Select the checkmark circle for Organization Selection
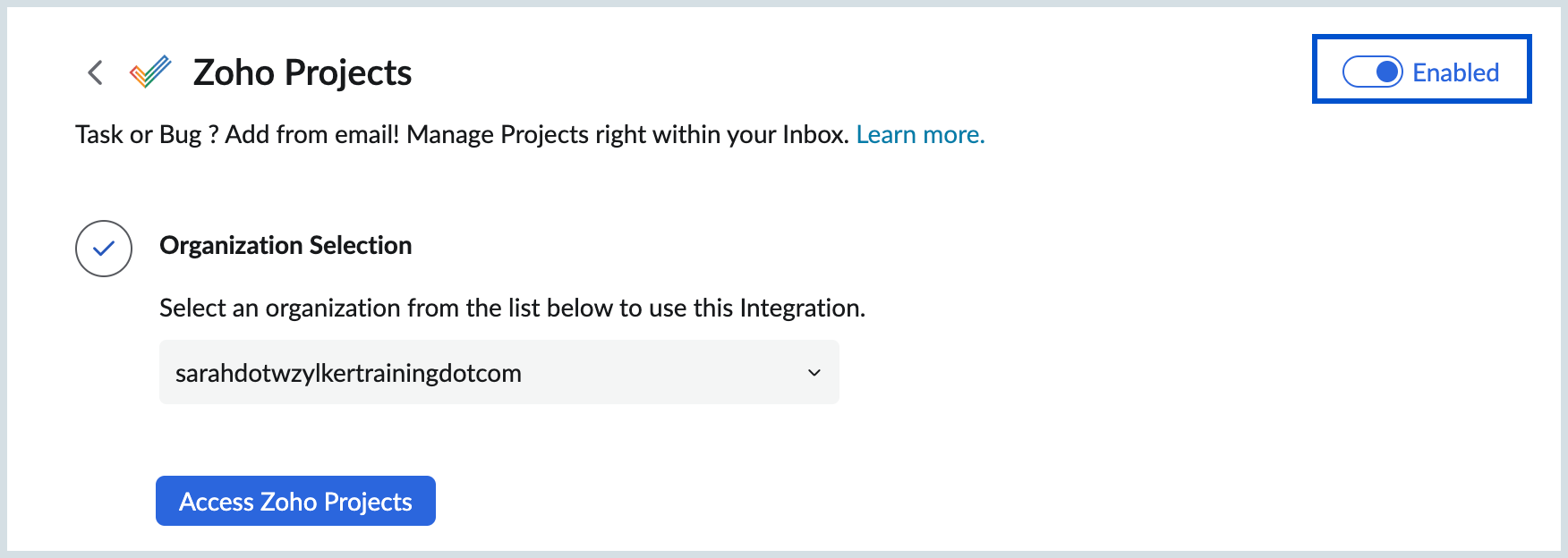This screenshot has height=558, width=1568. click(104, 248)
